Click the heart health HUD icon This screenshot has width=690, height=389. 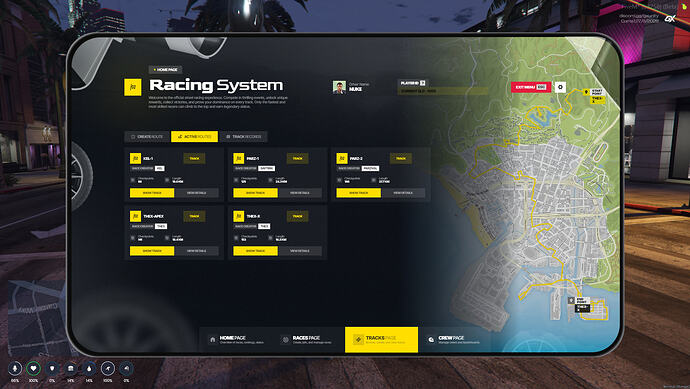pos(33,368)
